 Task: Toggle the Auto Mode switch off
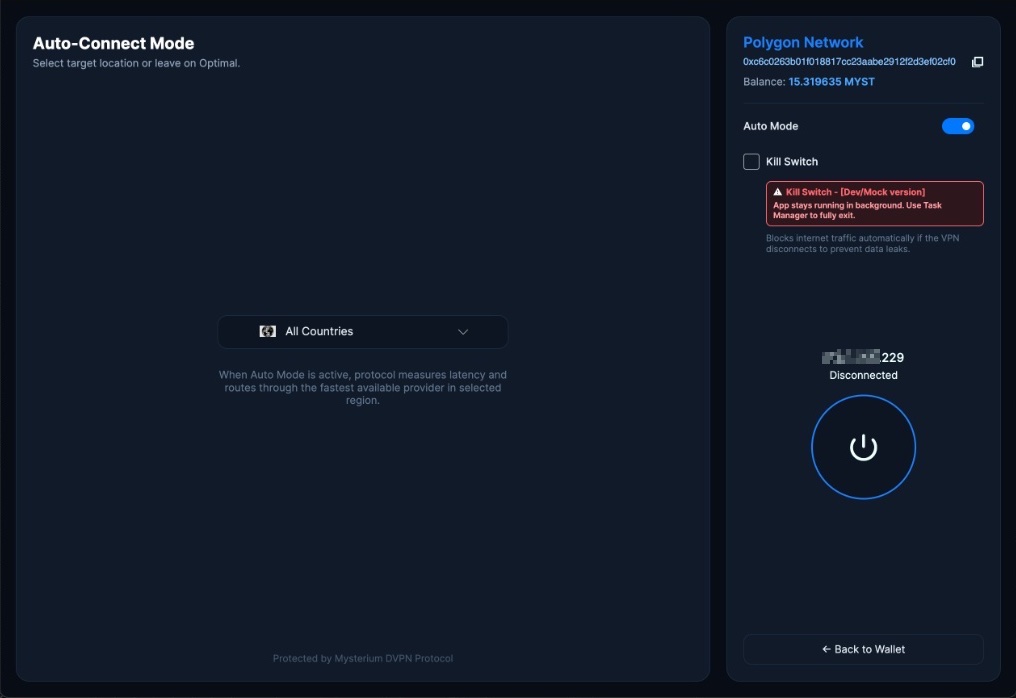(958, 126)
